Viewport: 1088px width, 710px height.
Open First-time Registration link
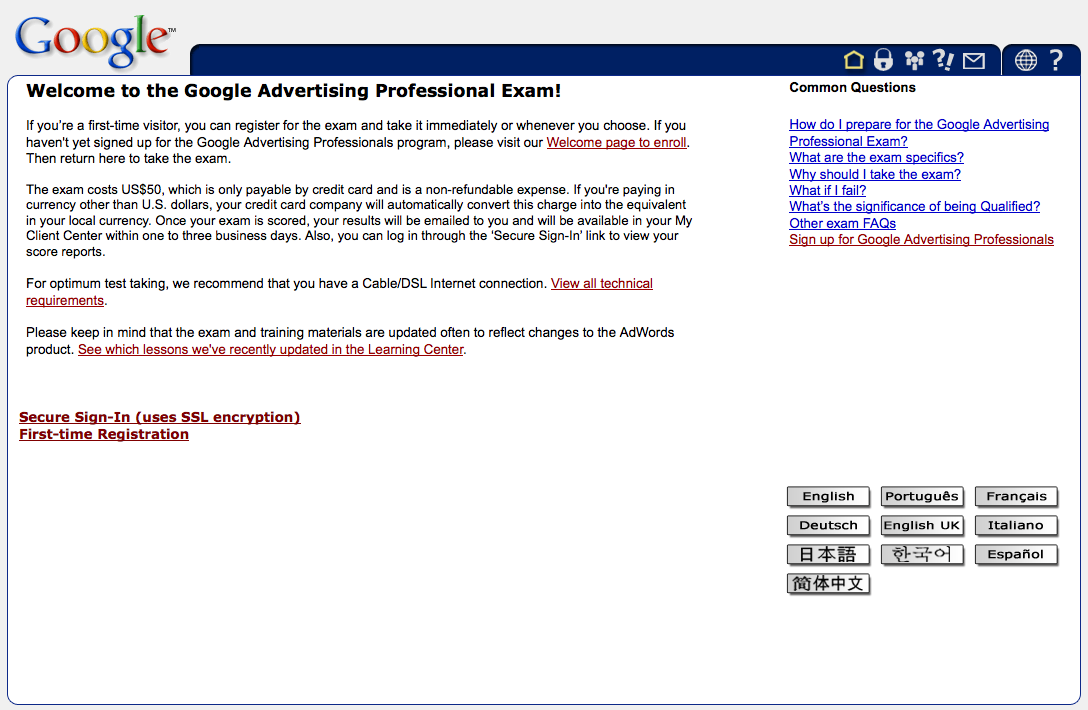tap(104, 434)
